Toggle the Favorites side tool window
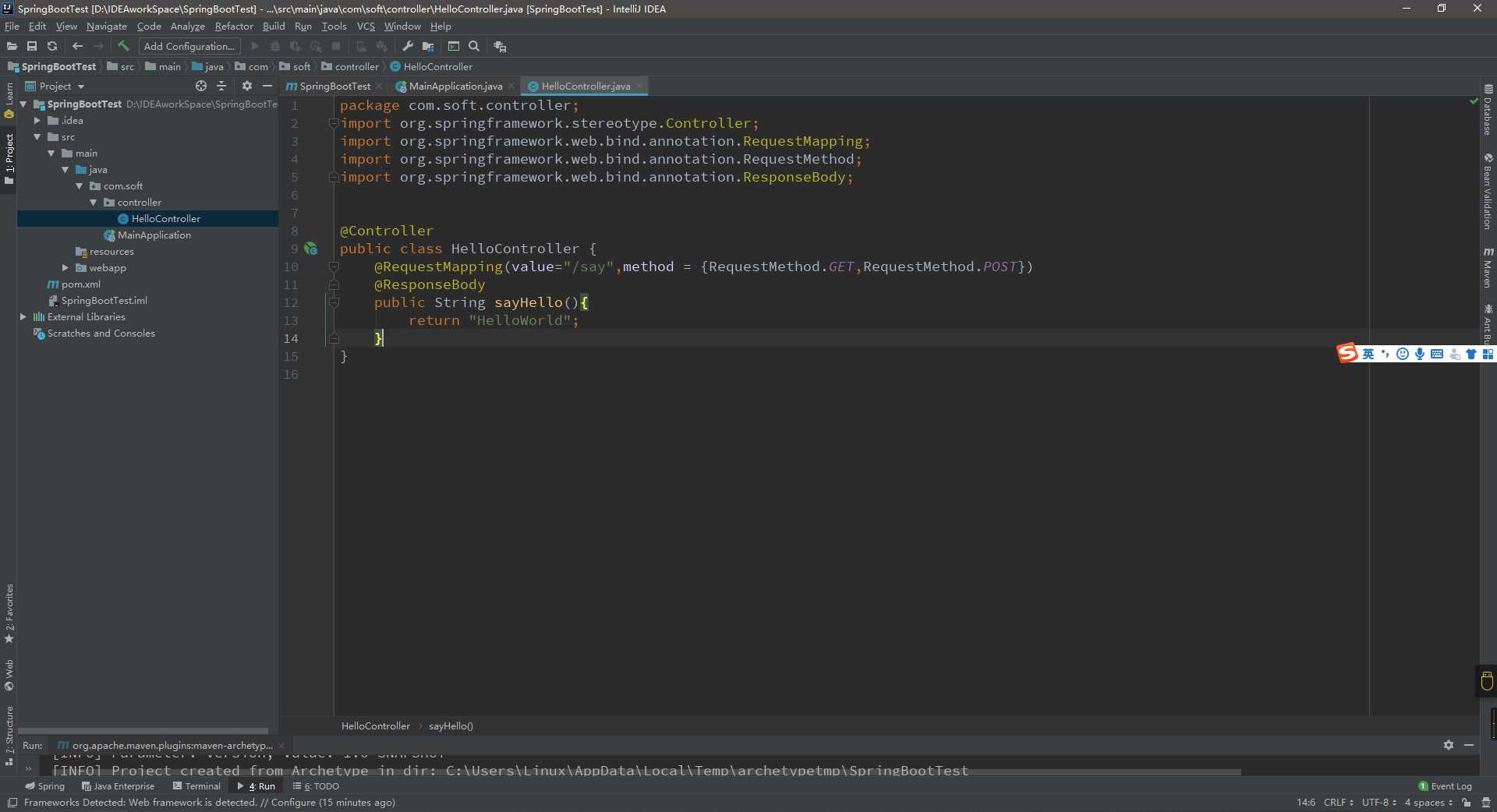 click(x=9, y=614)
